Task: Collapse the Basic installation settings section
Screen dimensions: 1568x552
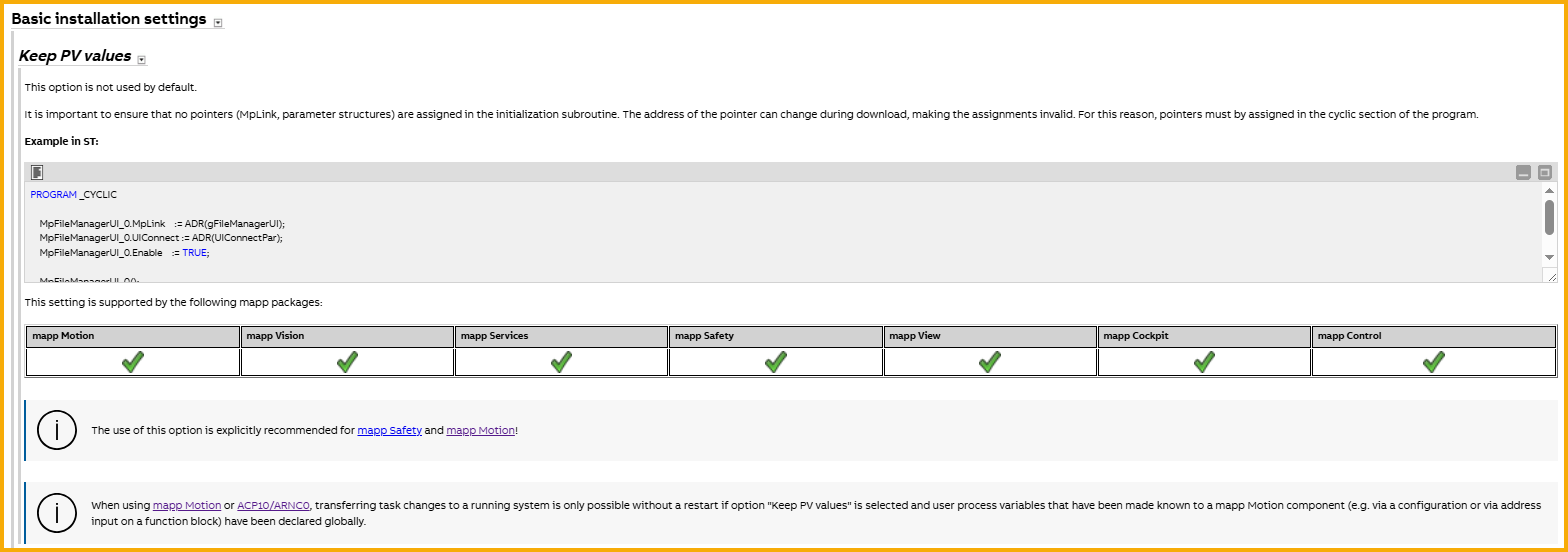Action: (x=218, y=22)
